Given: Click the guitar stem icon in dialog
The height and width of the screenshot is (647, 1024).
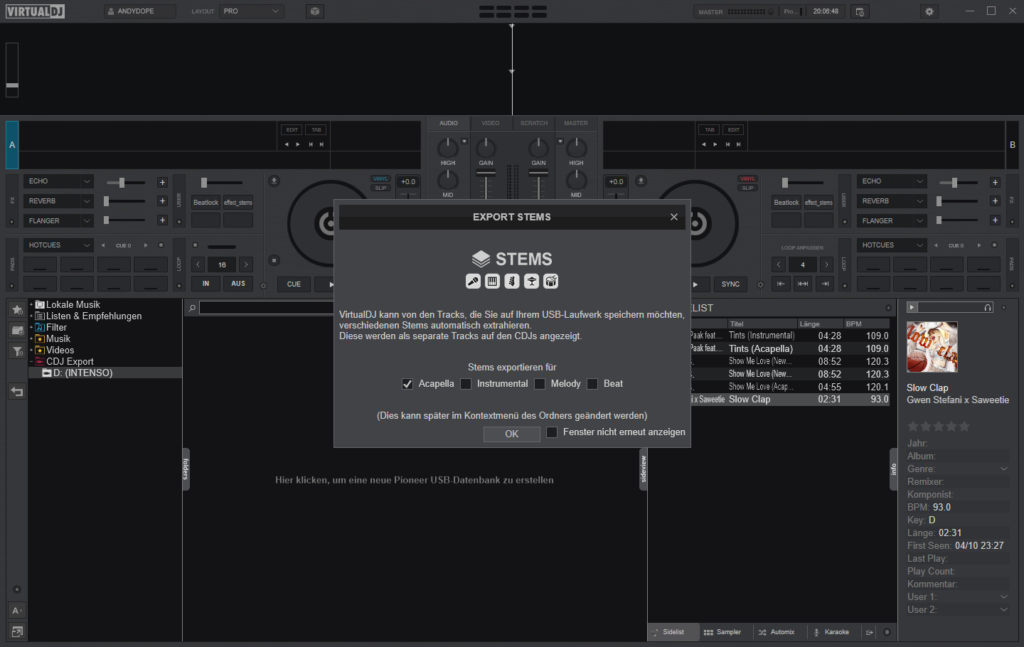Looking at the screenshot, I should tap(512, 281).
